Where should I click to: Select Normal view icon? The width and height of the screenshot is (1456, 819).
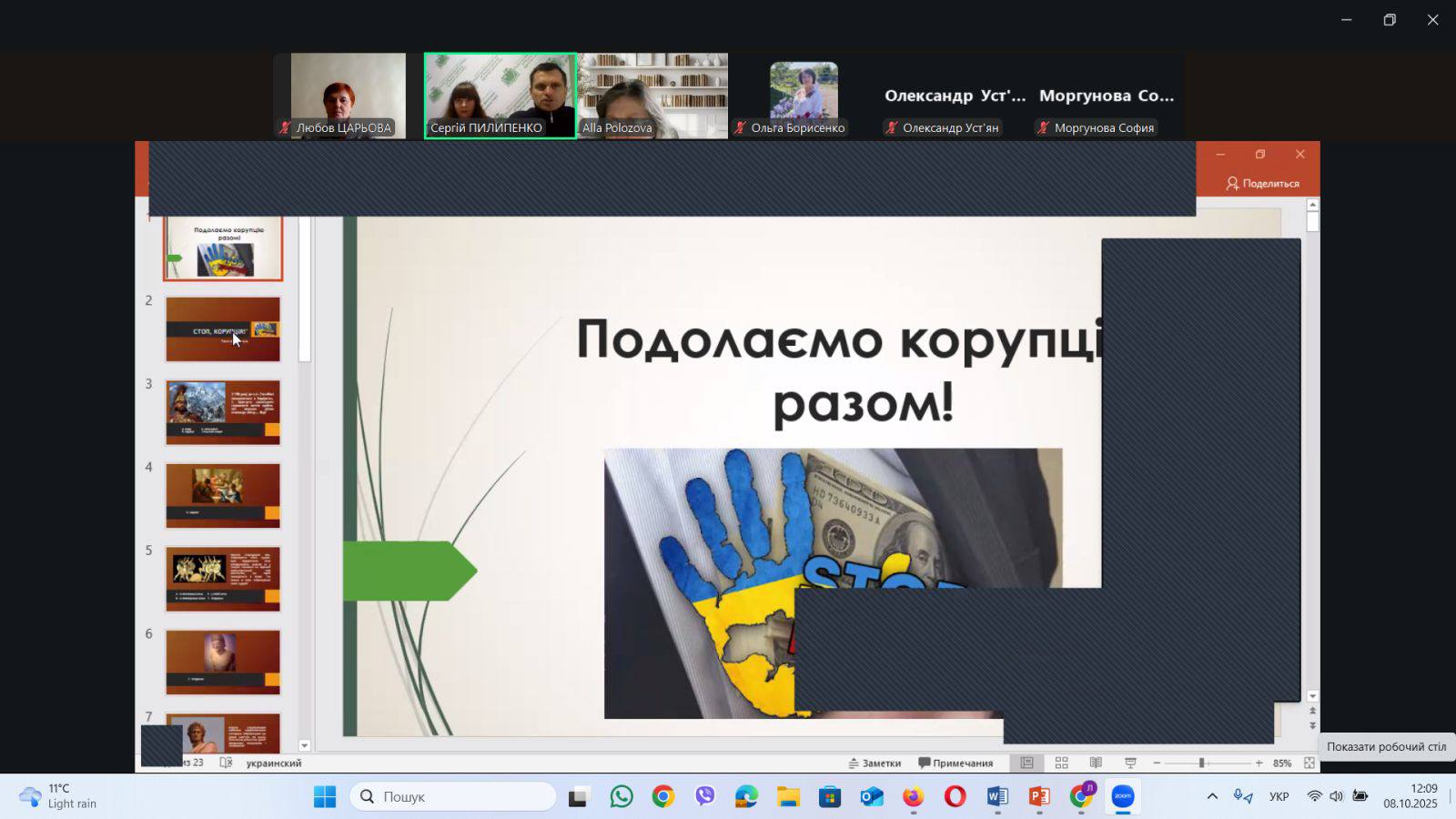tap(1026, 763)
